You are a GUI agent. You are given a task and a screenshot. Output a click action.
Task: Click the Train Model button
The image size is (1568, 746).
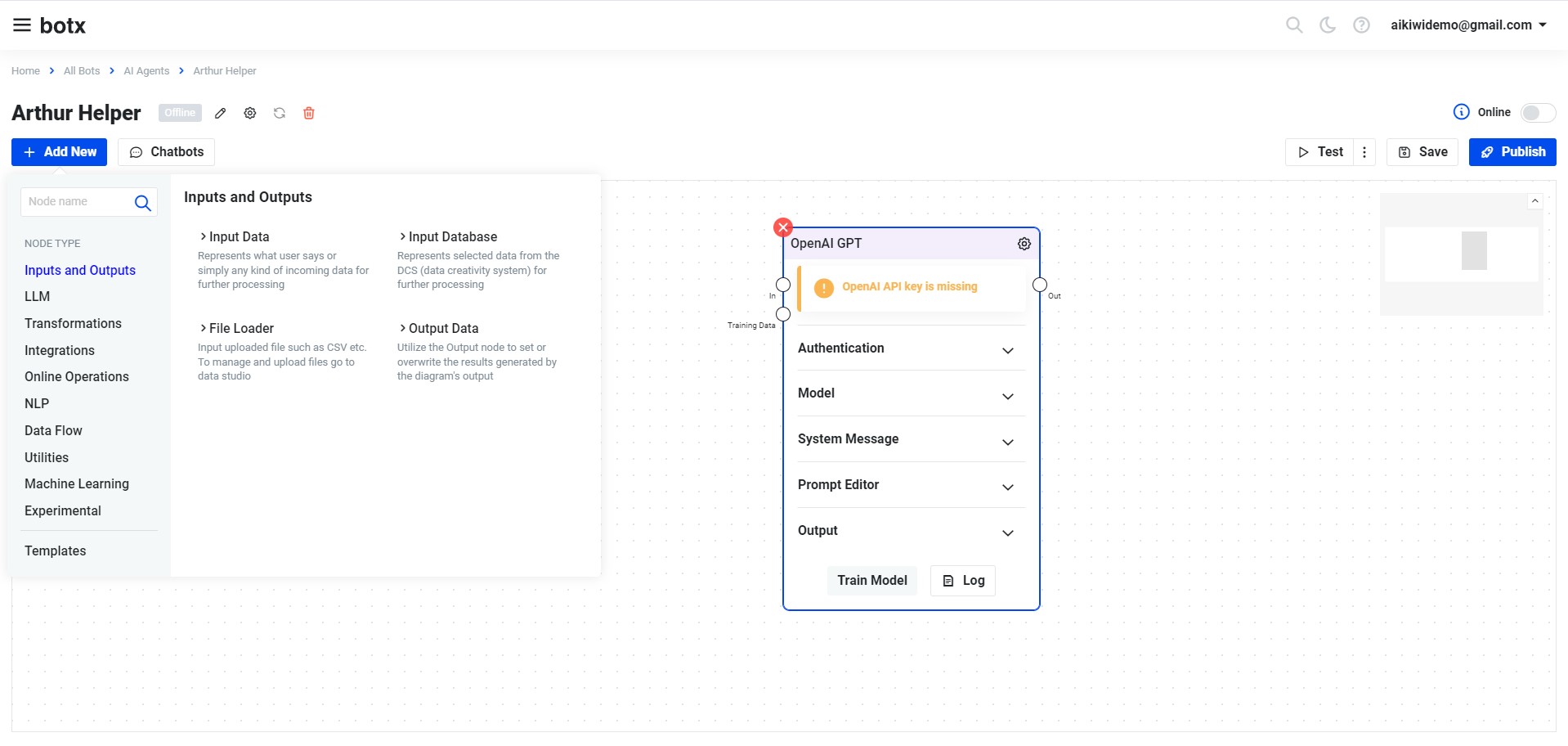[872, 581]
